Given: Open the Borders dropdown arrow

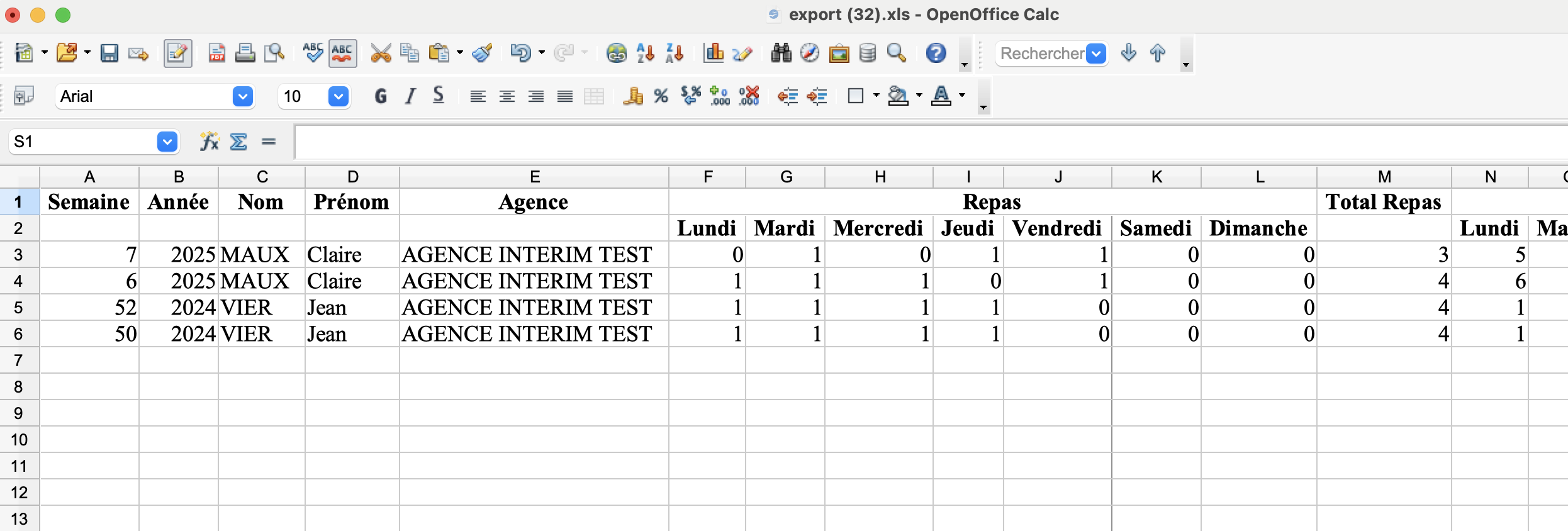Looking at the screenshot, I should click(x=876, y=96).
